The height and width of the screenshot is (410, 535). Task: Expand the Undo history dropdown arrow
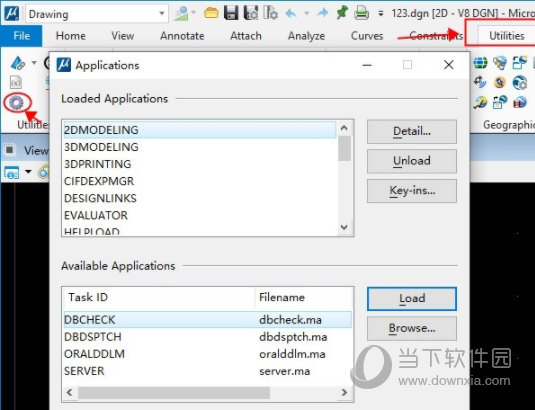pos(306,13)
